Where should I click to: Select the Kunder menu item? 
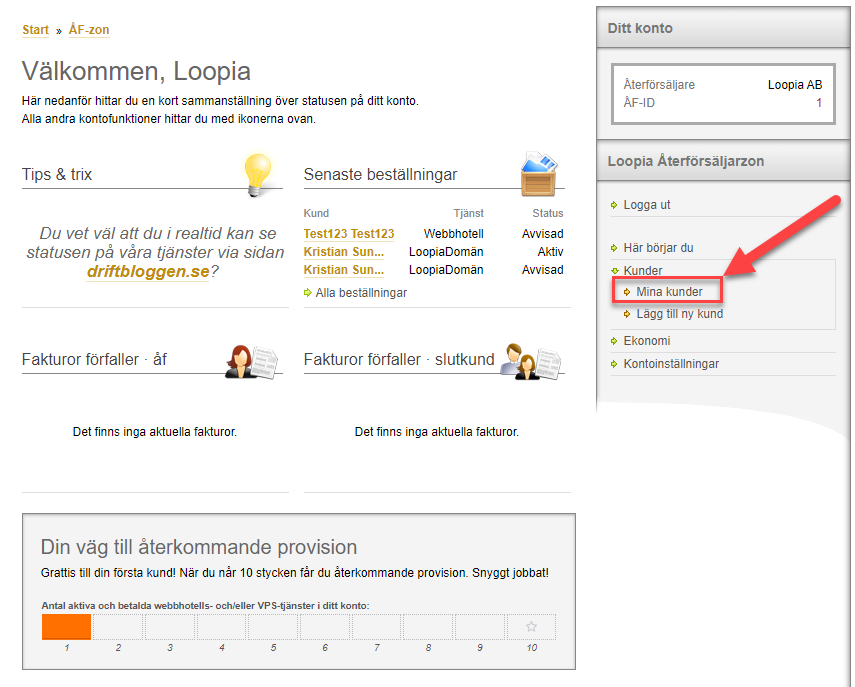point(643,271)
